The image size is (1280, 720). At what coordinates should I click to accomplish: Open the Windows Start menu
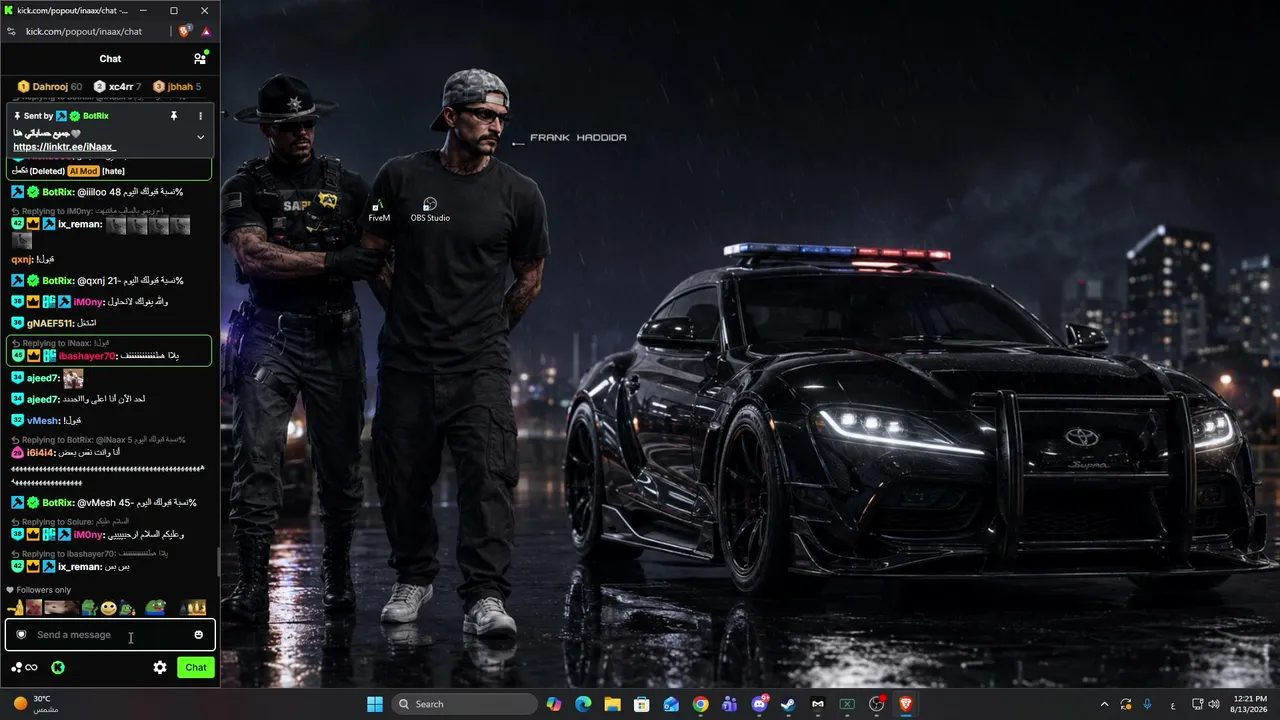pyautogui.click(x=375, y=704)
